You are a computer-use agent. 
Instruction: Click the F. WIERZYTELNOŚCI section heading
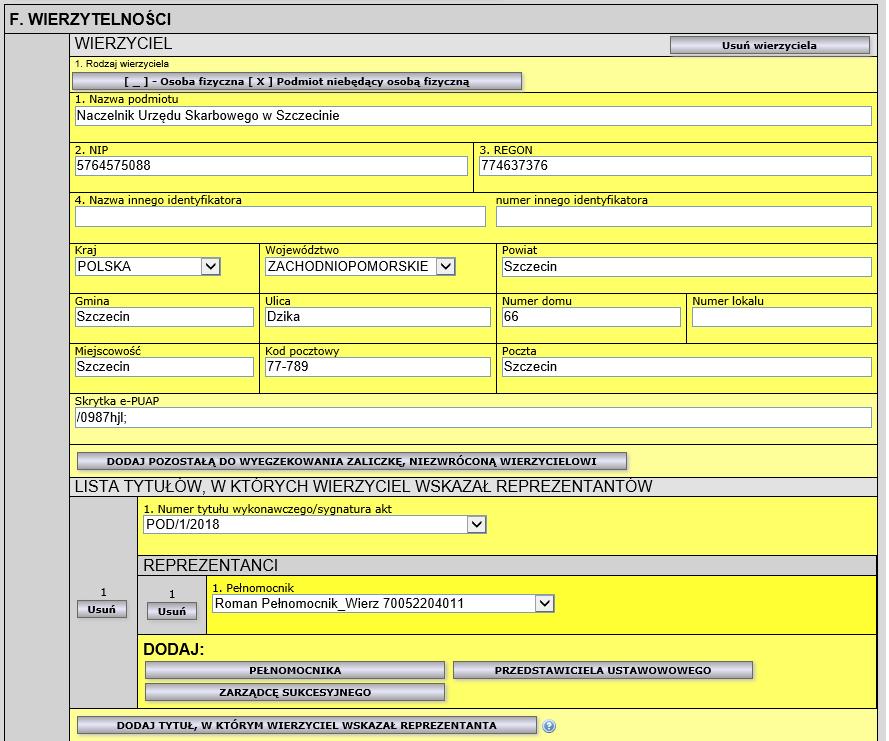pyautogui.click(x=91, y=19)
